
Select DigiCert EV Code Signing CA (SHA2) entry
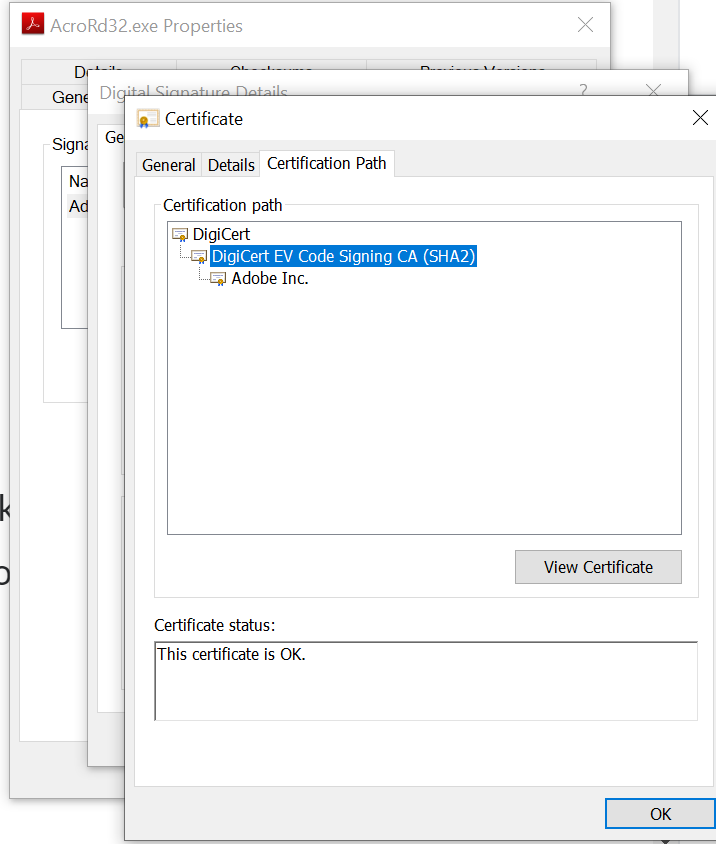coord(343,256)
